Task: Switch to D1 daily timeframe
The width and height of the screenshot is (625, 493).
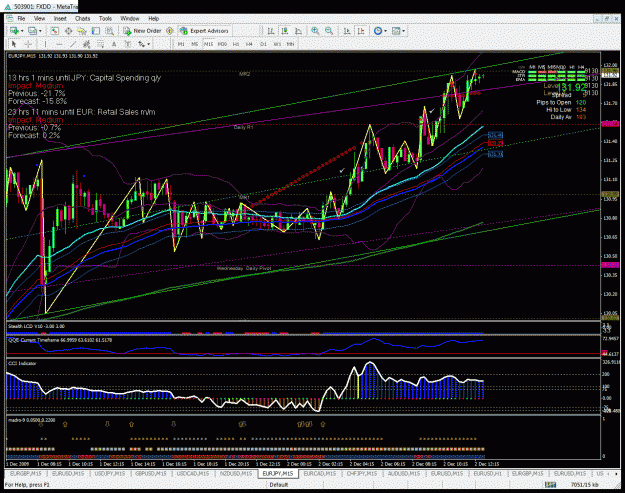Action: point(263,44)
